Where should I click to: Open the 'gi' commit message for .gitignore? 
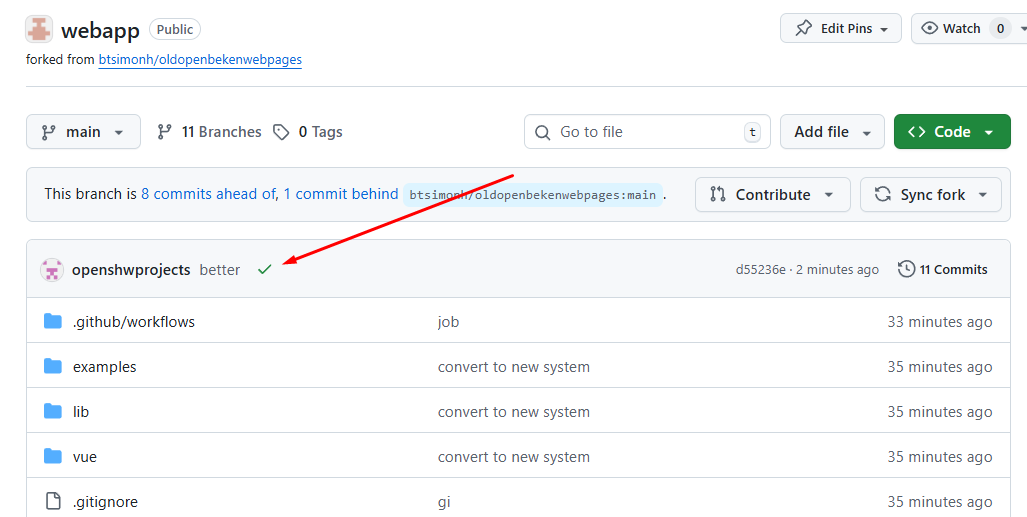[x=444, y=502]
